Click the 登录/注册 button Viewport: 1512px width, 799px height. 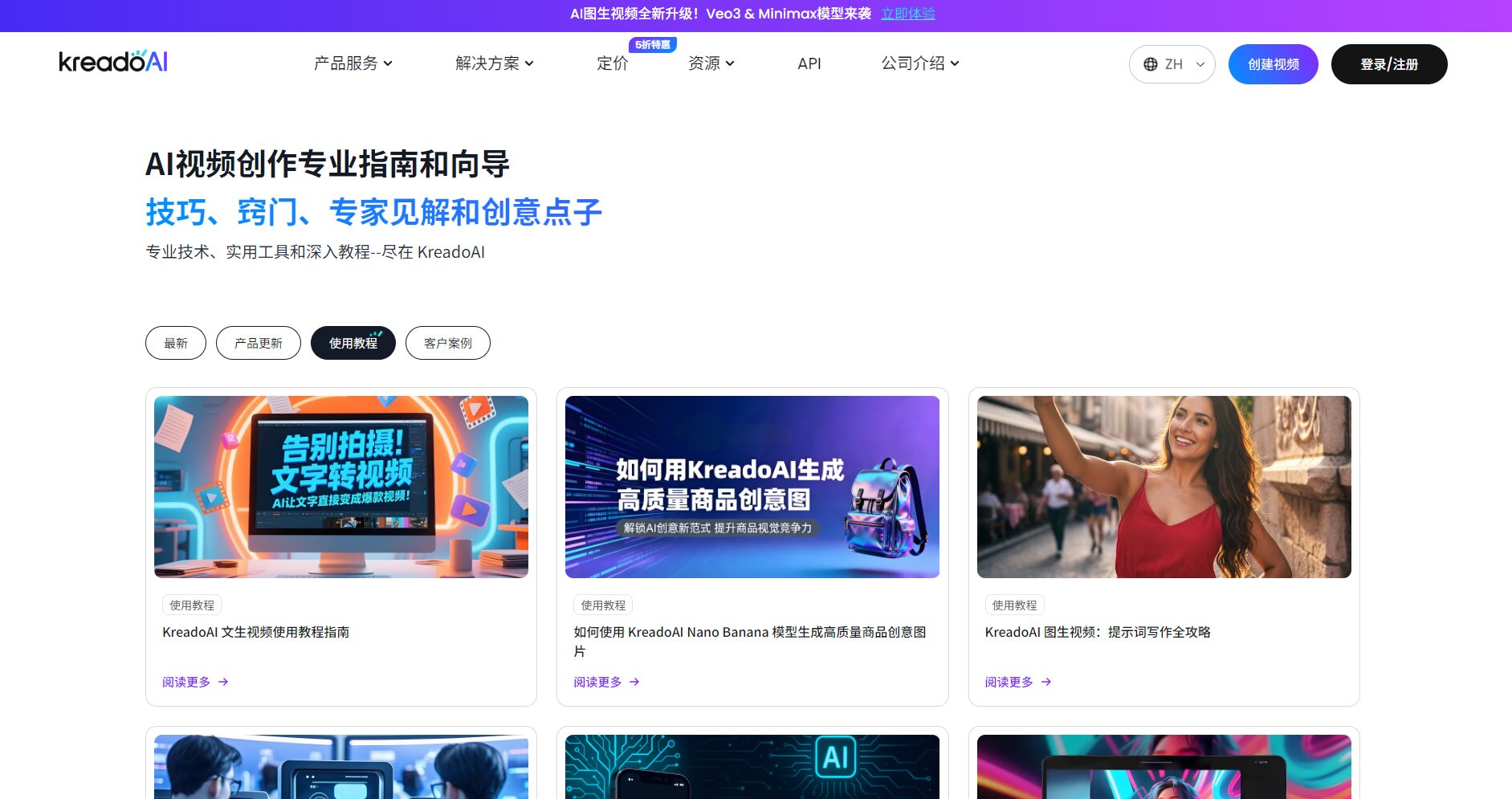tap(1388, 64)
